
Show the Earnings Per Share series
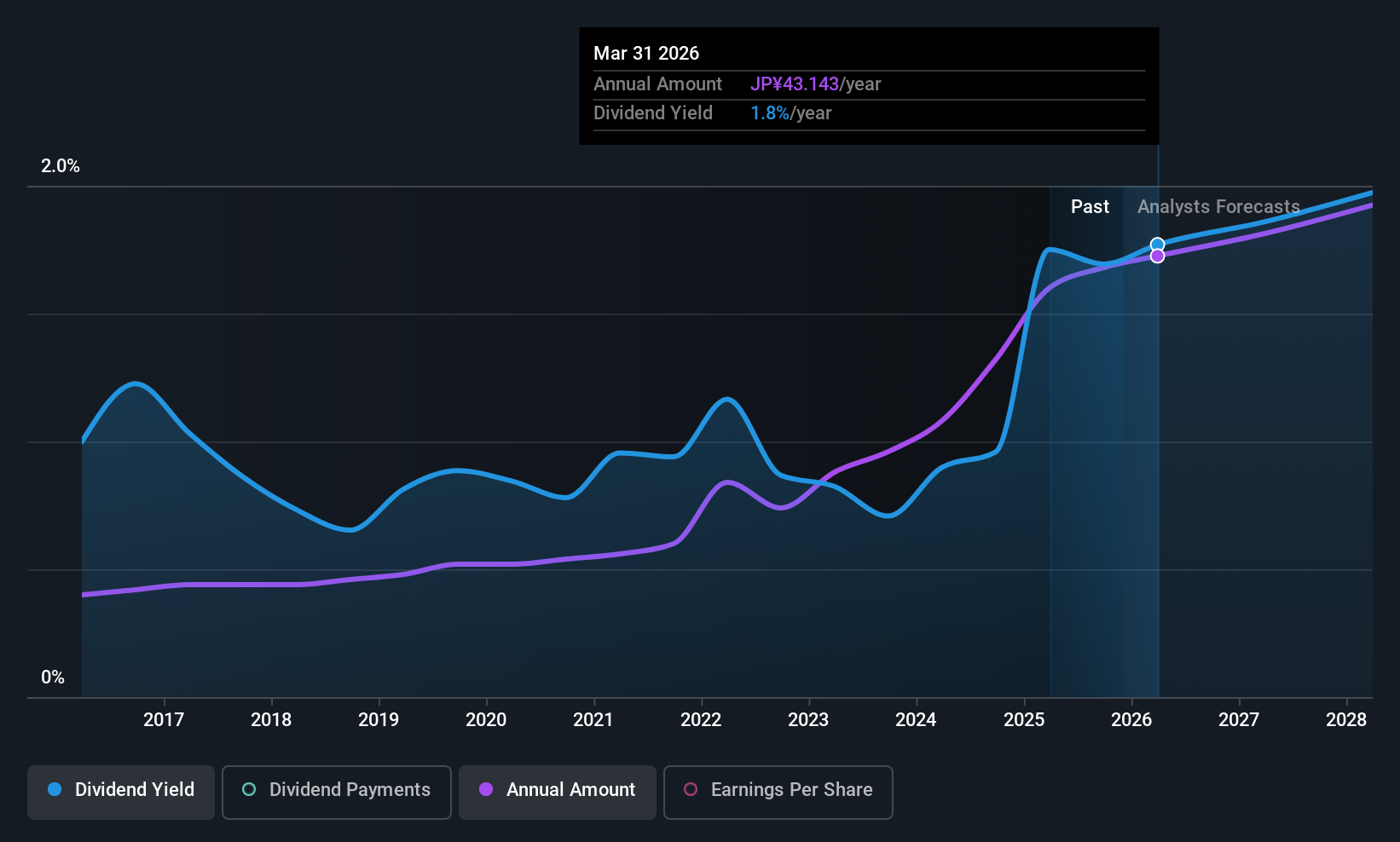point(778,791)
